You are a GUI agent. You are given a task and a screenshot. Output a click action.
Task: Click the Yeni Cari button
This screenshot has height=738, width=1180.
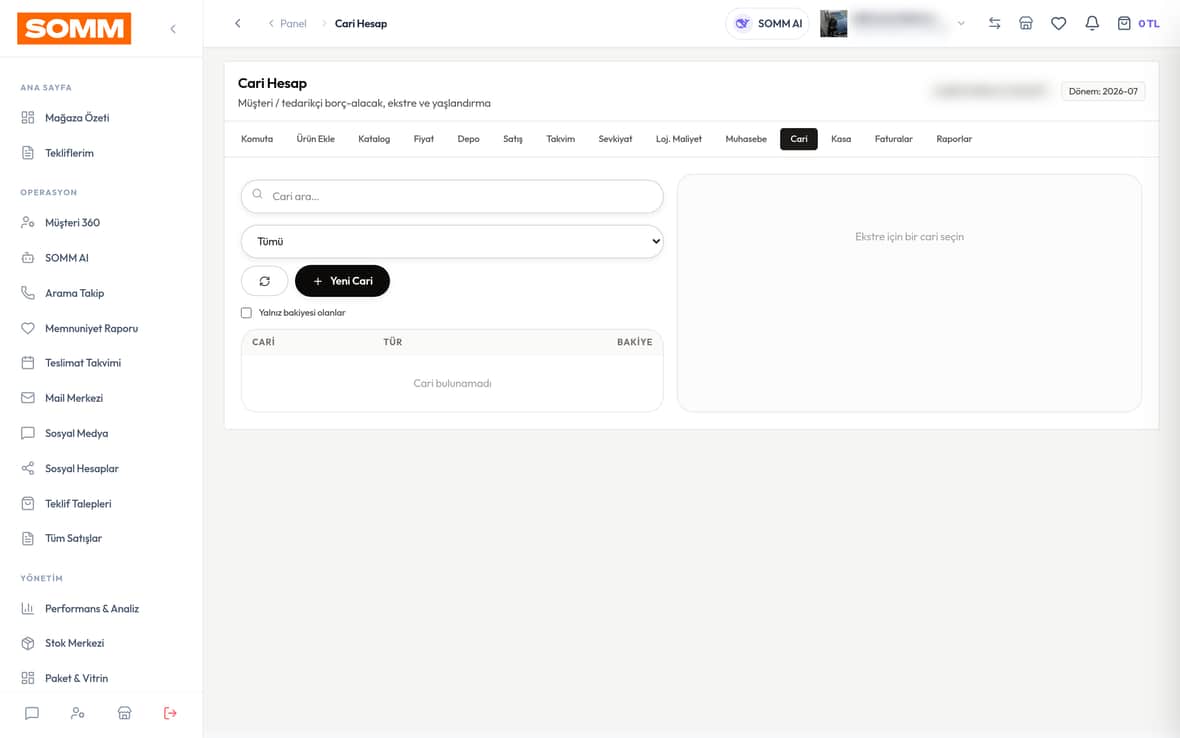point(342,281)
